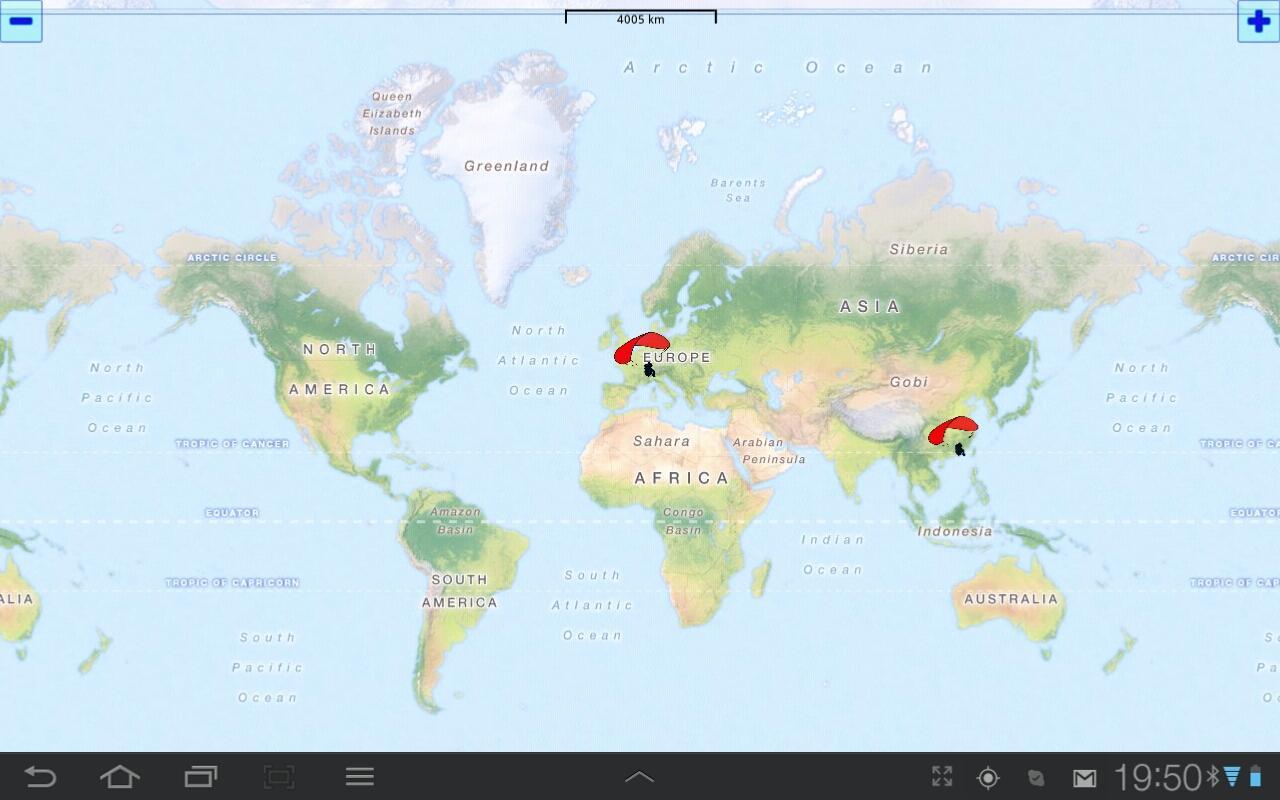Tap the Wi-Fi signal indicator
The height and width of the screenshot is (800, 1280).
point(1232,777)
